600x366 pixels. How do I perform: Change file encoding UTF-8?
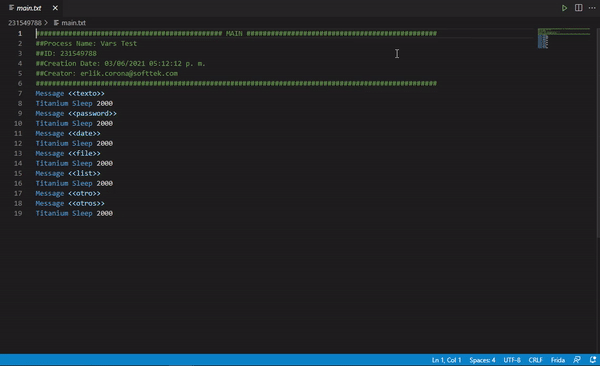[x=512, y=360]
